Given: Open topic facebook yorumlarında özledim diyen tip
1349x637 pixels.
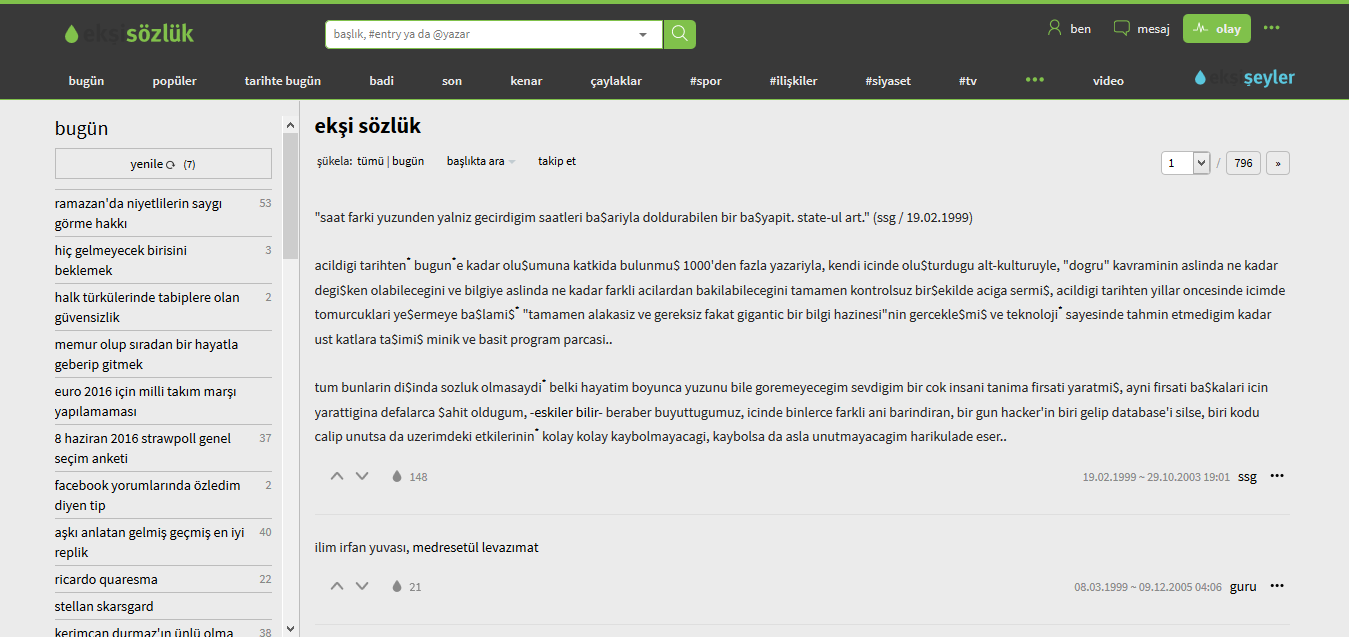Looking at the screenshot, I should click(163, 495).
